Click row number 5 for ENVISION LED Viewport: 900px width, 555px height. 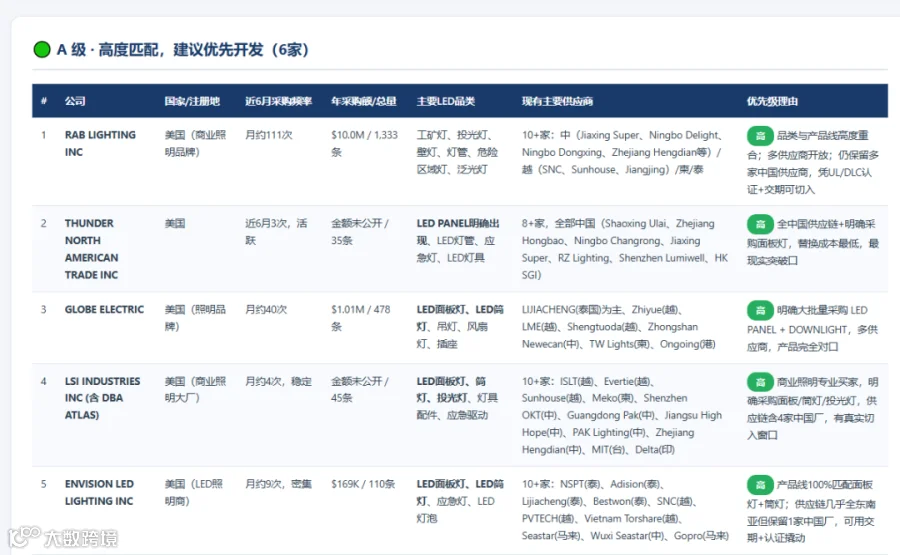[44, 484]
